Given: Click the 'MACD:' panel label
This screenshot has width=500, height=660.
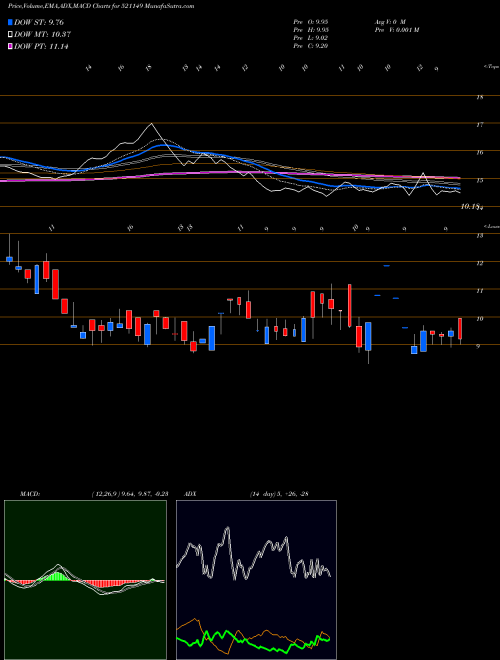Looking at the screenshot, I should click(30, 494).
